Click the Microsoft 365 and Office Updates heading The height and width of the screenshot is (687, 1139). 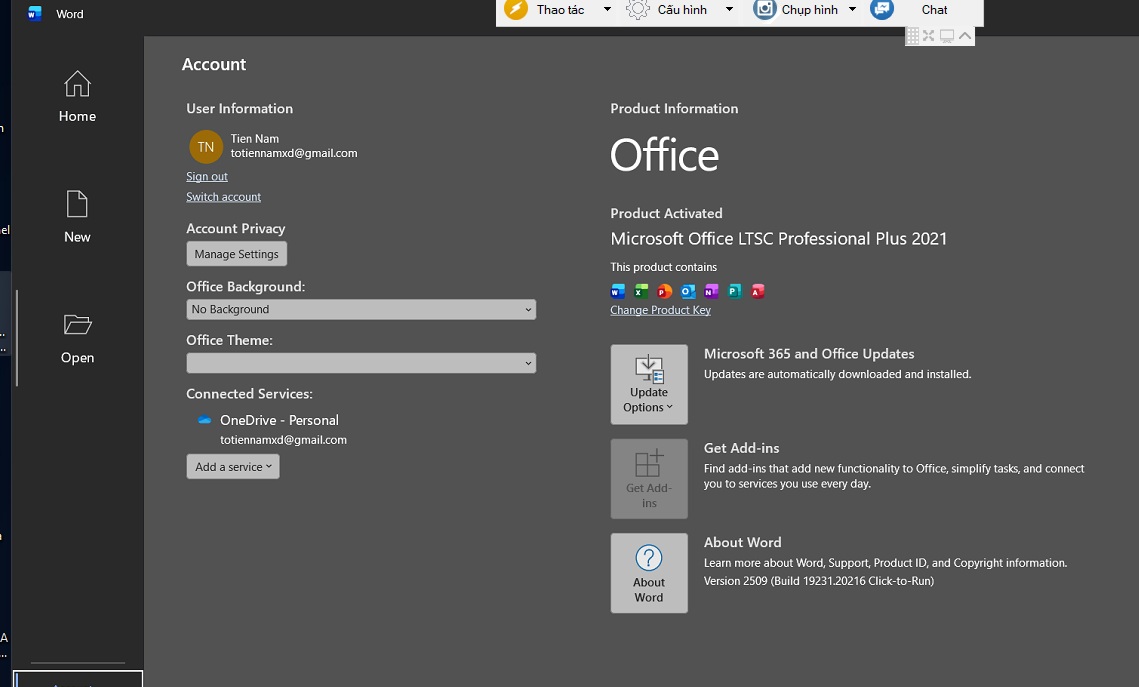click(x=809, y=354)
